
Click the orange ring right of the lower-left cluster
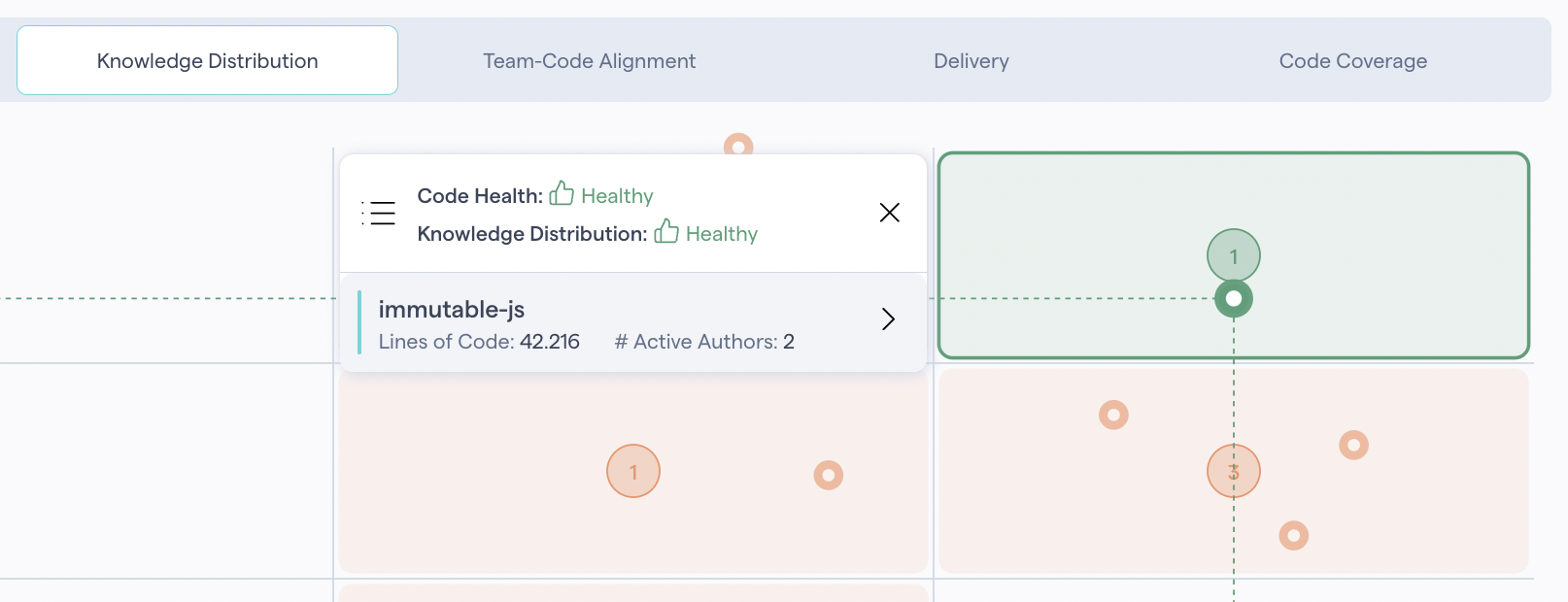pos(828,475)
